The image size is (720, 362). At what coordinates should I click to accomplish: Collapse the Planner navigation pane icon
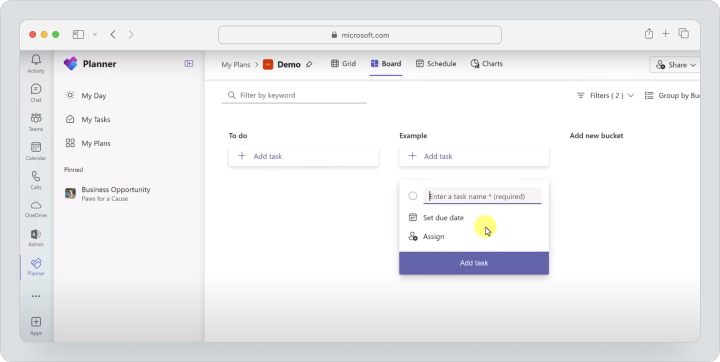pyautogui.click(x=189, y=63)
